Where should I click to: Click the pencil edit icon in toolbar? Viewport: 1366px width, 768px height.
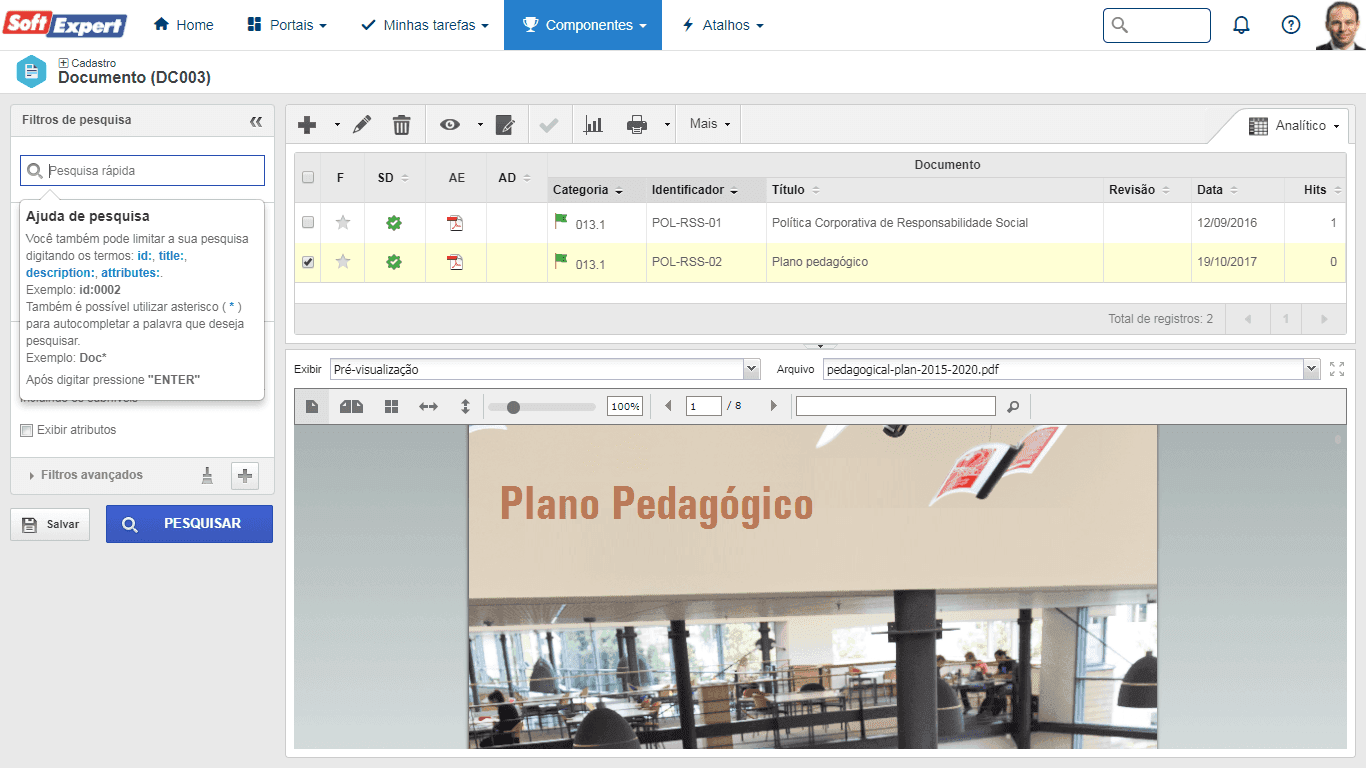(362, 125)
